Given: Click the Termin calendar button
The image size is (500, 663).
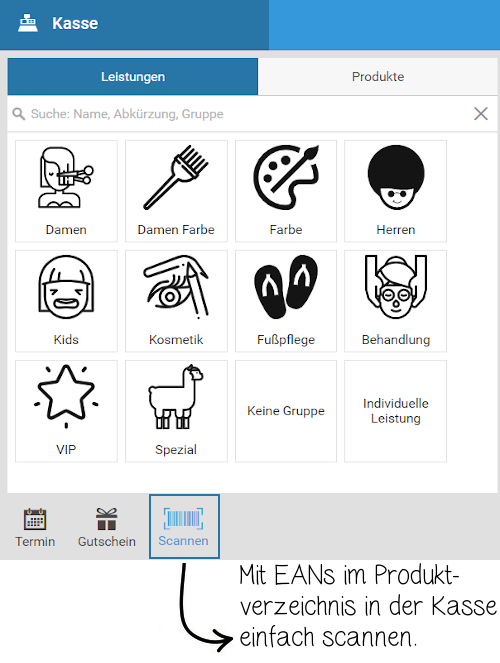Looking at the screenshot, I should click(x=35, y=527).
